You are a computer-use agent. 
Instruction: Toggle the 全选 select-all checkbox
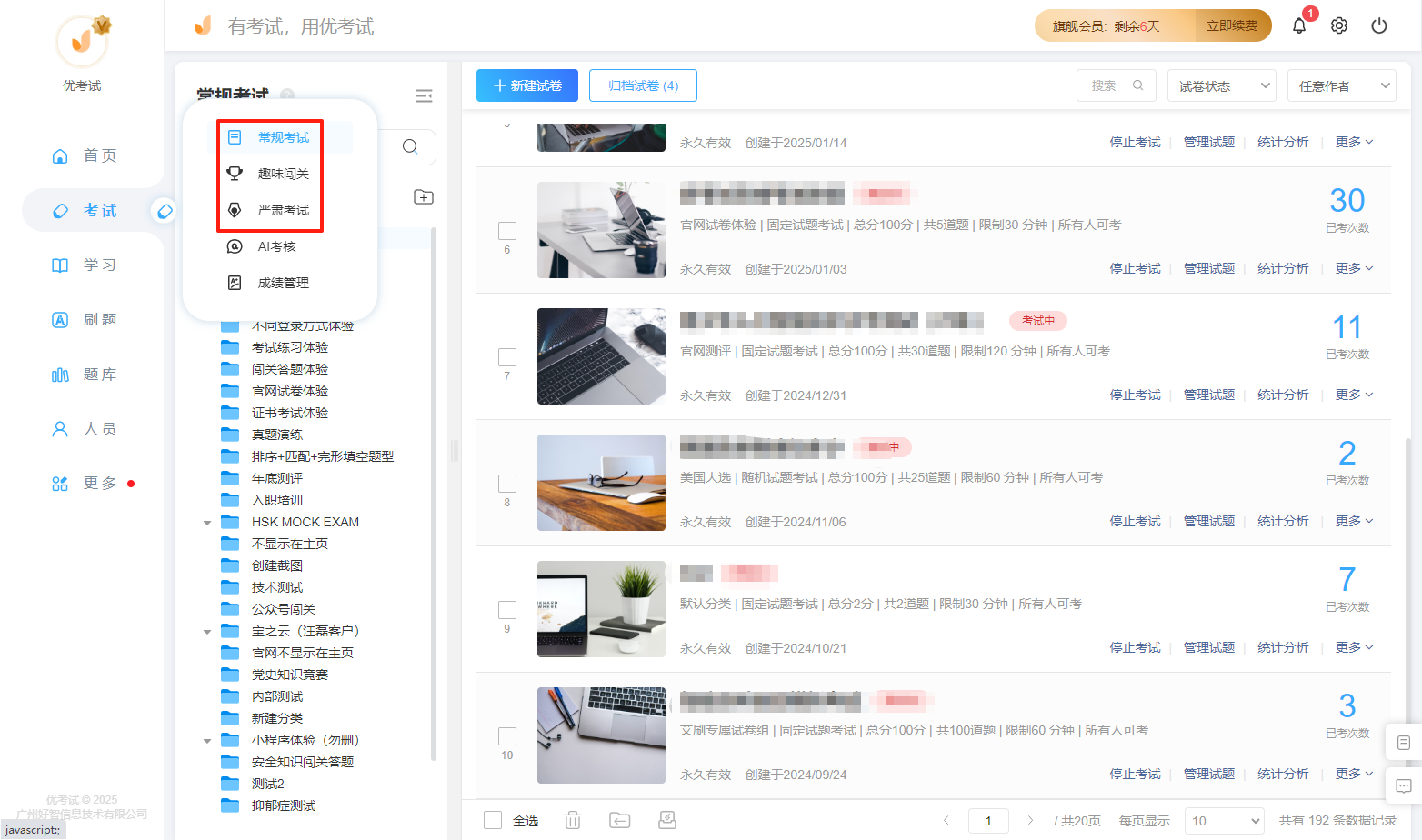point(493,820)
